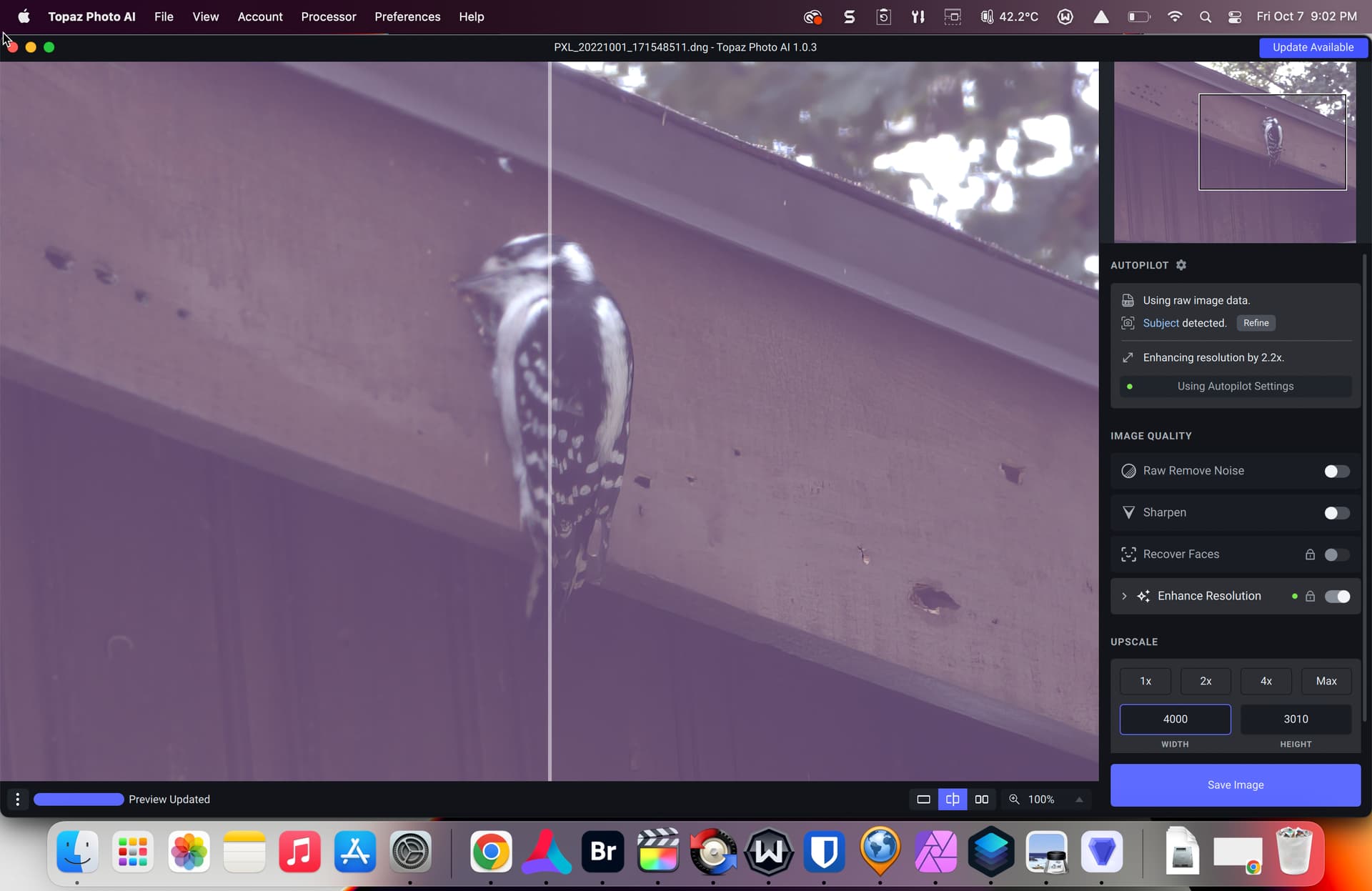The height and width of the screenshot is (891, 1372).
Task: Select side-by-side view icon
Action: pyautogui.click(x=982, y=799)
